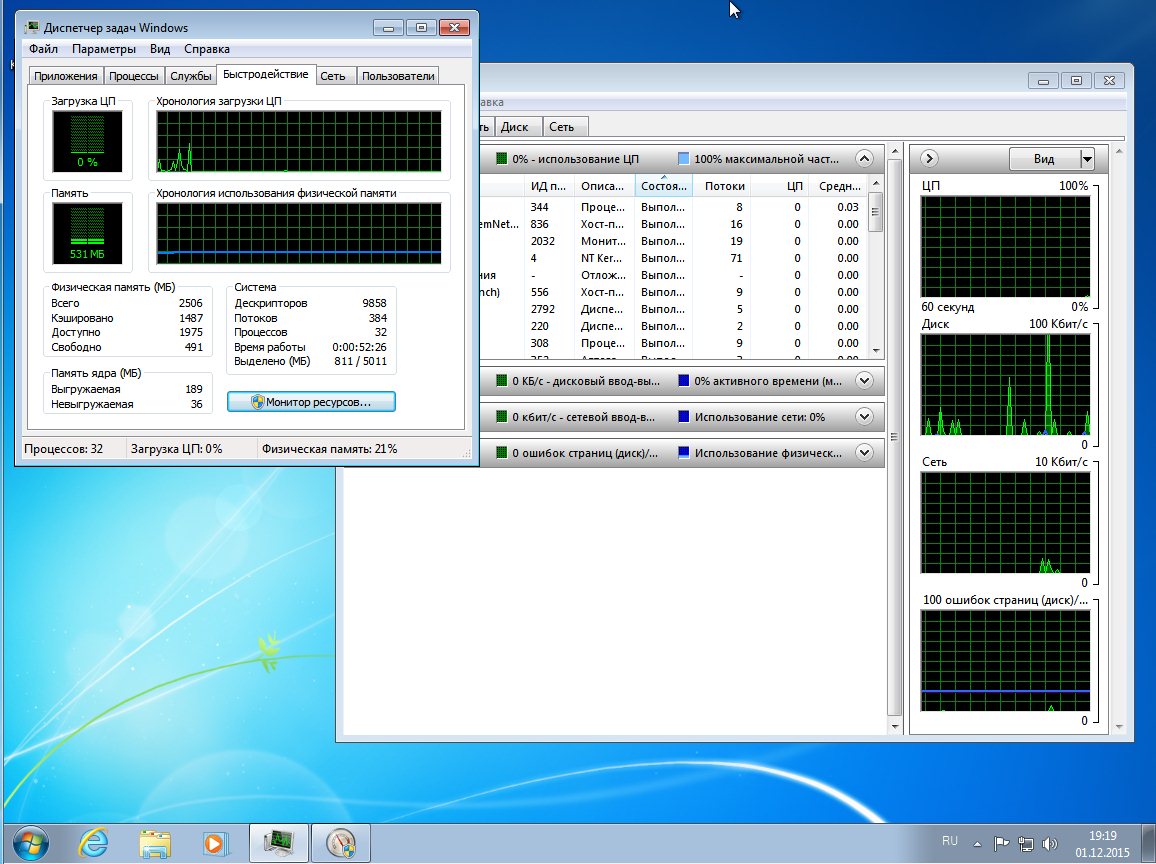Click the network tray icon
This screenshot has width=1156, height=864.
pos(1026,842)
